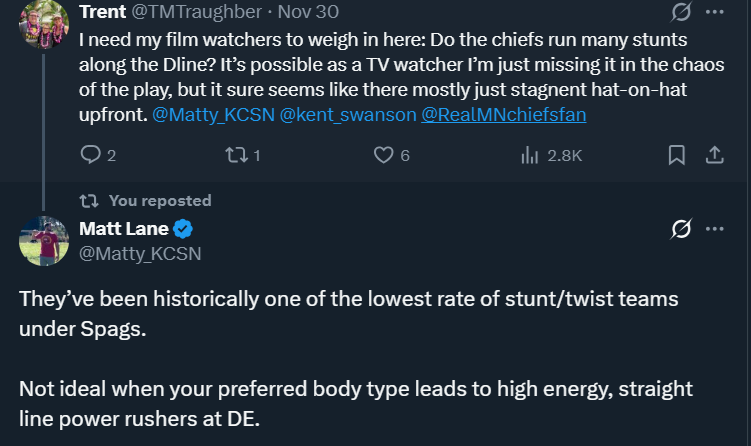This screenshot has height=446, width=751.
Task: Reply to Trent's tweet
Action: click(x=90, y=155)
